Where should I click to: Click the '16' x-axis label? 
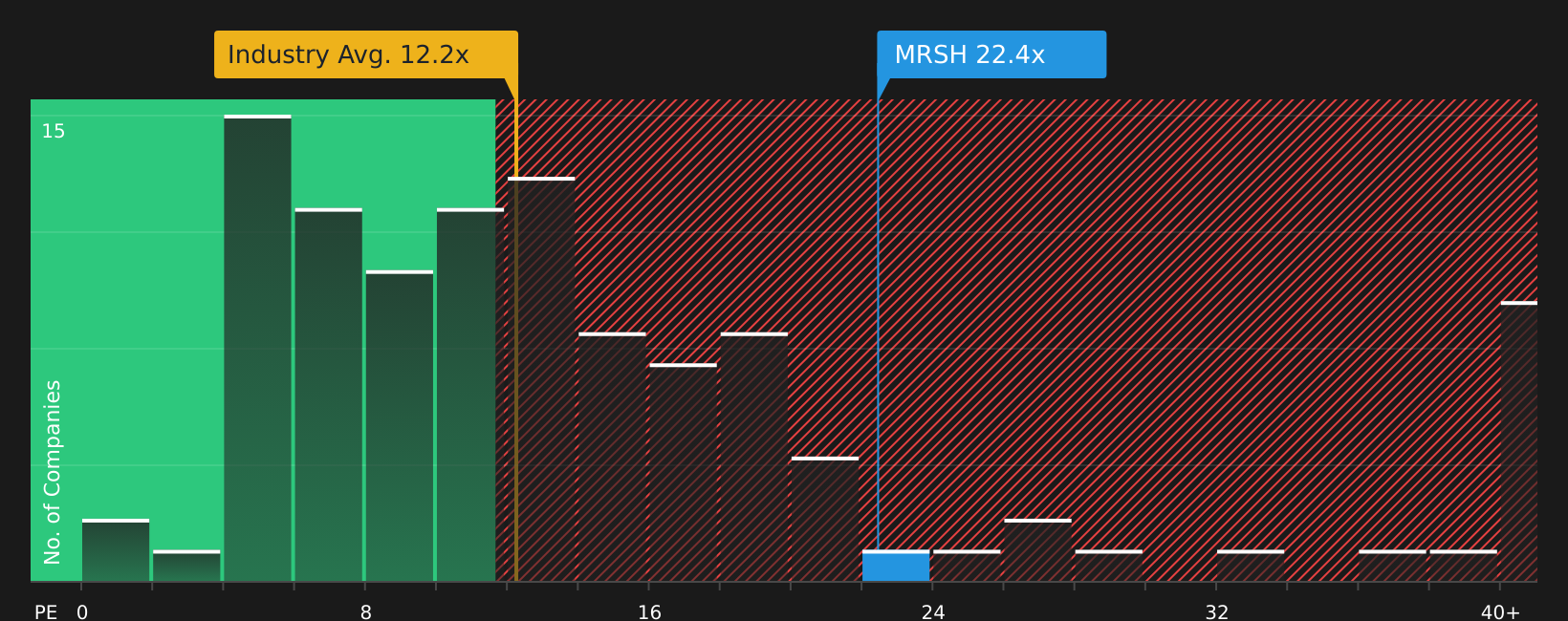pos(649,612)
